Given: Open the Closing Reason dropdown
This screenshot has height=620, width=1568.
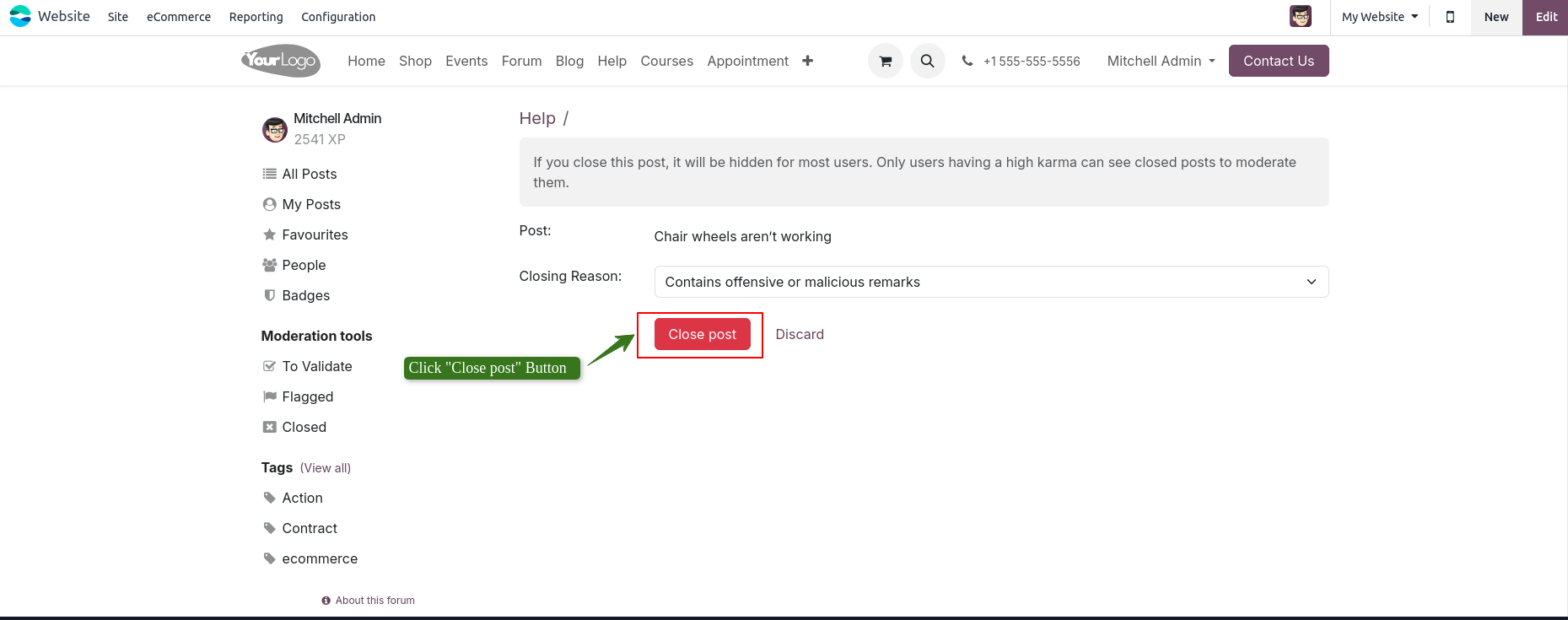Looking at the screenshot, I should [990, 282].
